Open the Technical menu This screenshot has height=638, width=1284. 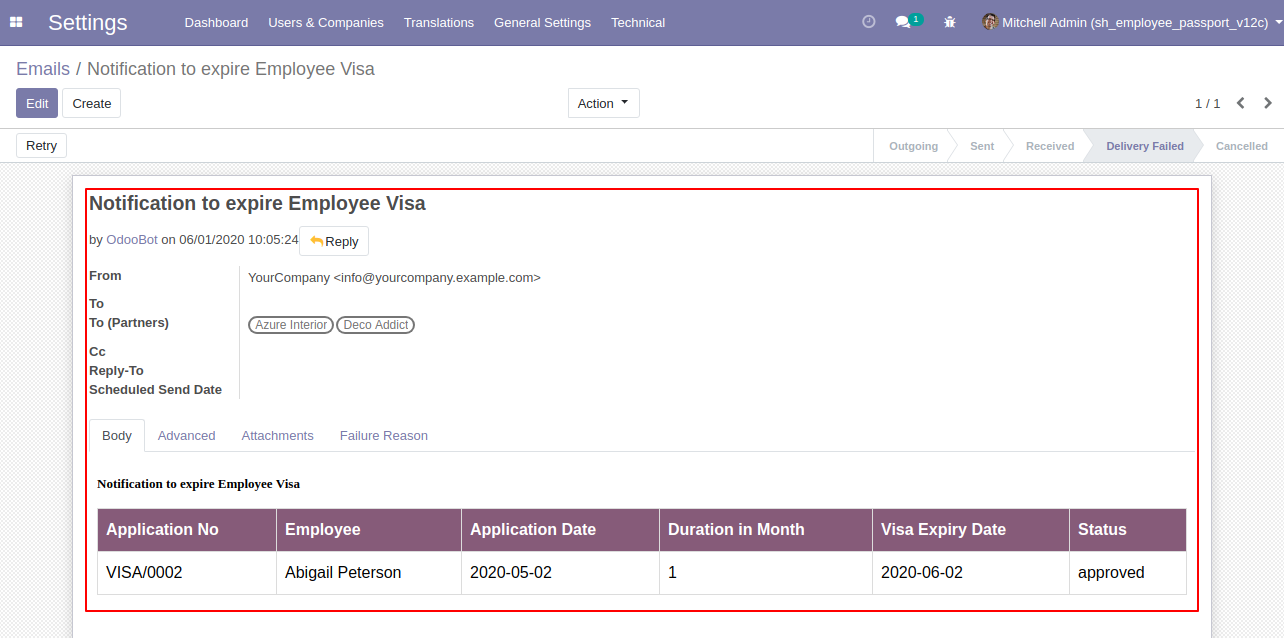(638, 22)
